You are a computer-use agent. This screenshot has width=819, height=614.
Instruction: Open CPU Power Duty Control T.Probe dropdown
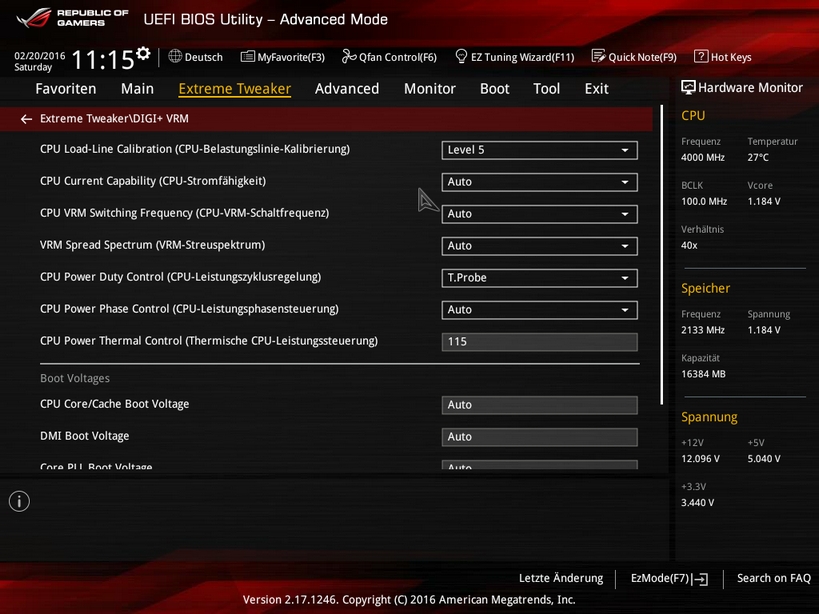tap(540, 278)
